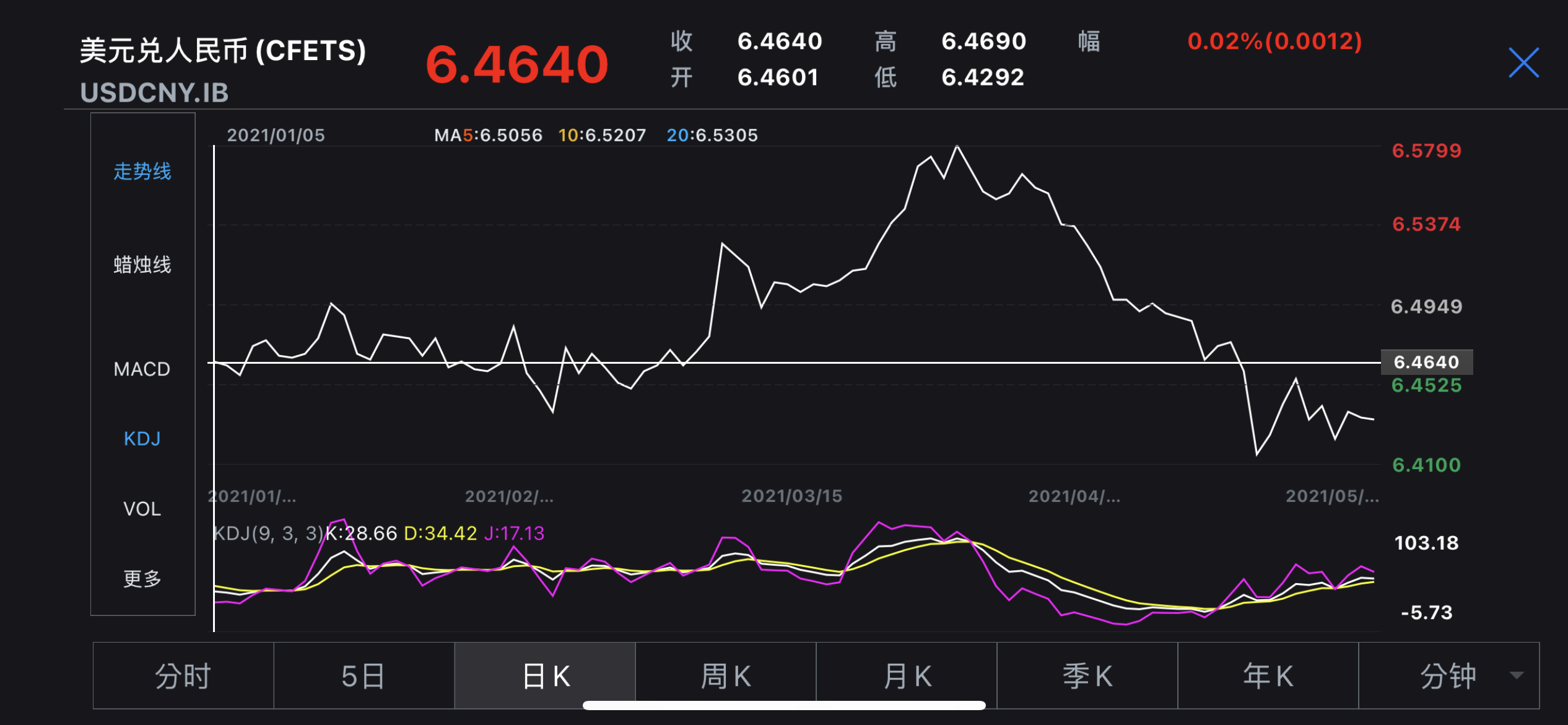Click the 103.18 KDJ axis label
Image resolution: width=1568 pixels, height=725 pixels.
click(x=1427, y=543)
